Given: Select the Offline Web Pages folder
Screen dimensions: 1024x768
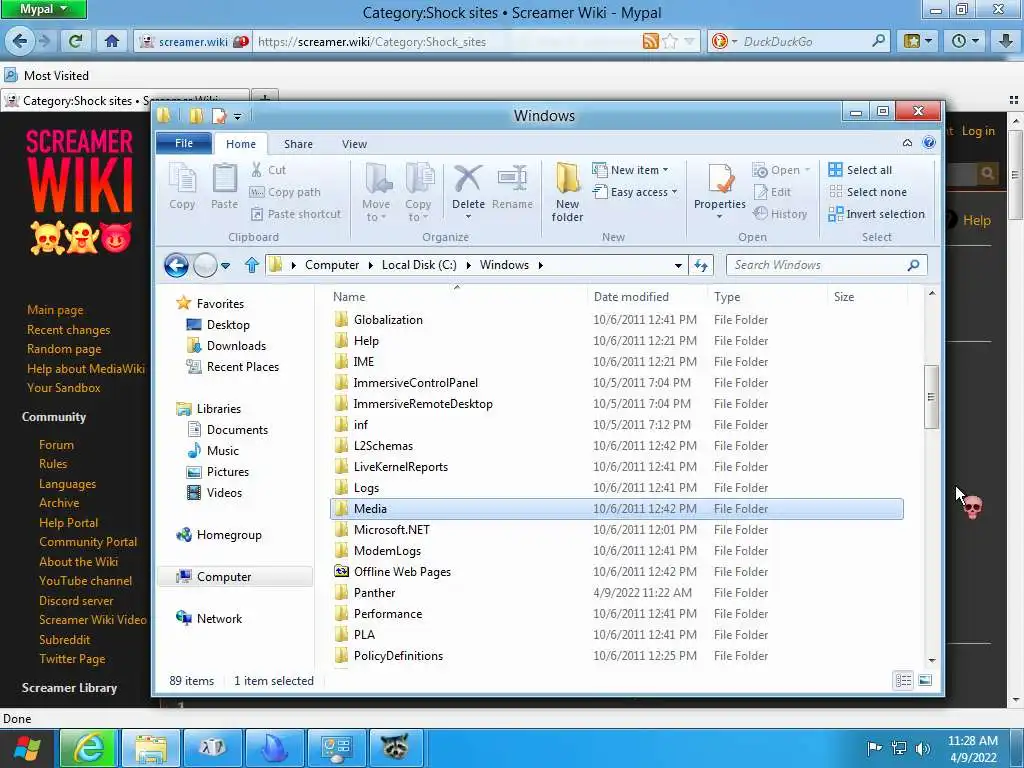Looking at the screenshot, I should 616,572.
